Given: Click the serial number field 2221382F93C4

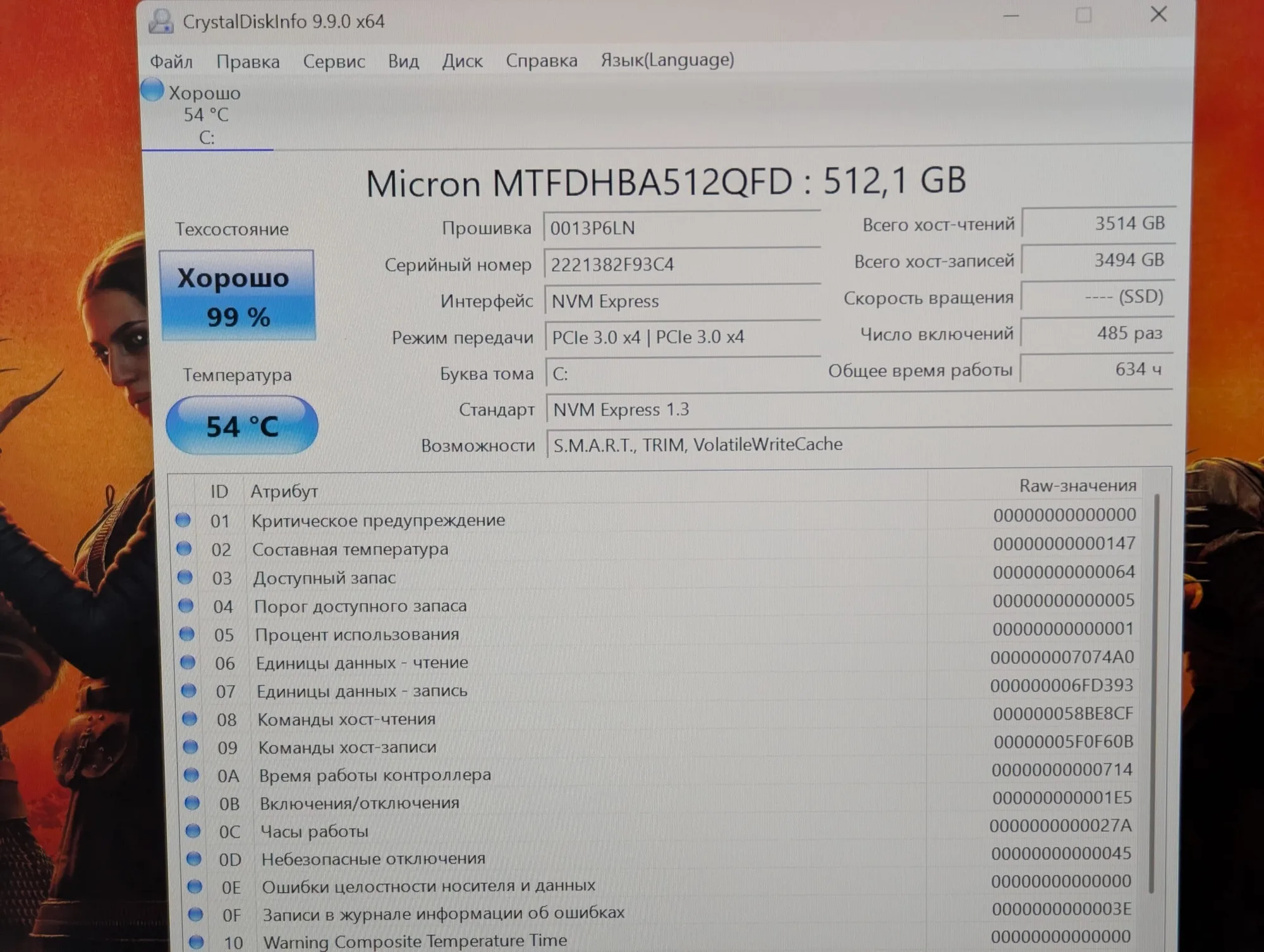Looking at the screenshot, I should [x=683, y=264].
